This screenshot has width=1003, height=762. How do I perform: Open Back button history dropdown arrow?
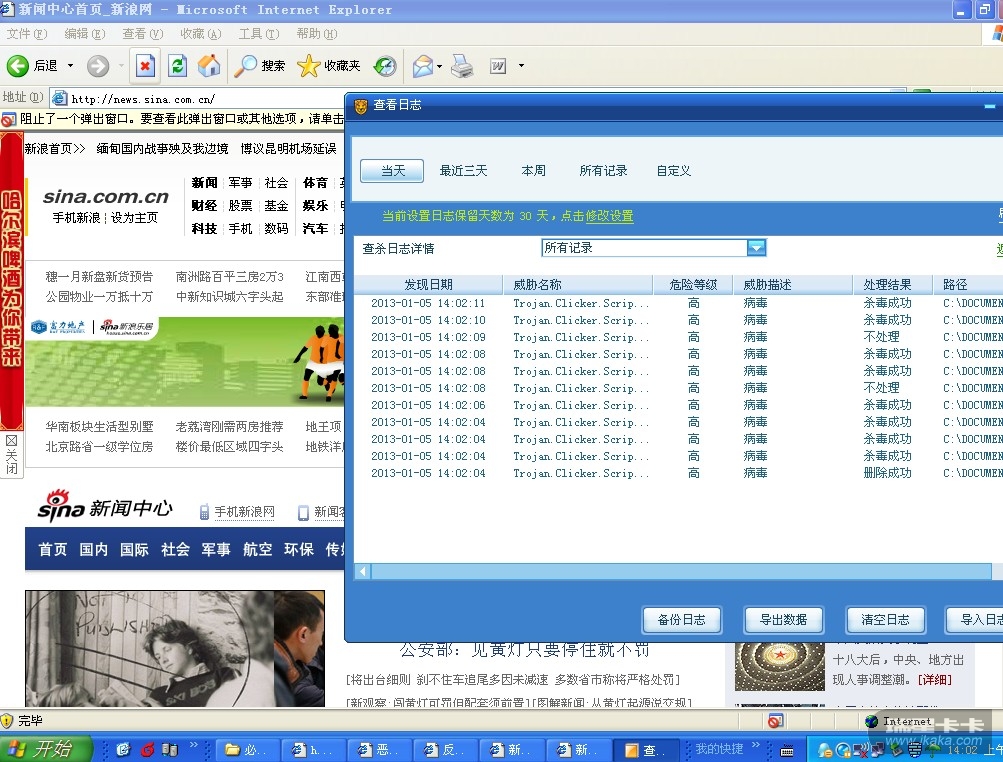click(70, 65)
